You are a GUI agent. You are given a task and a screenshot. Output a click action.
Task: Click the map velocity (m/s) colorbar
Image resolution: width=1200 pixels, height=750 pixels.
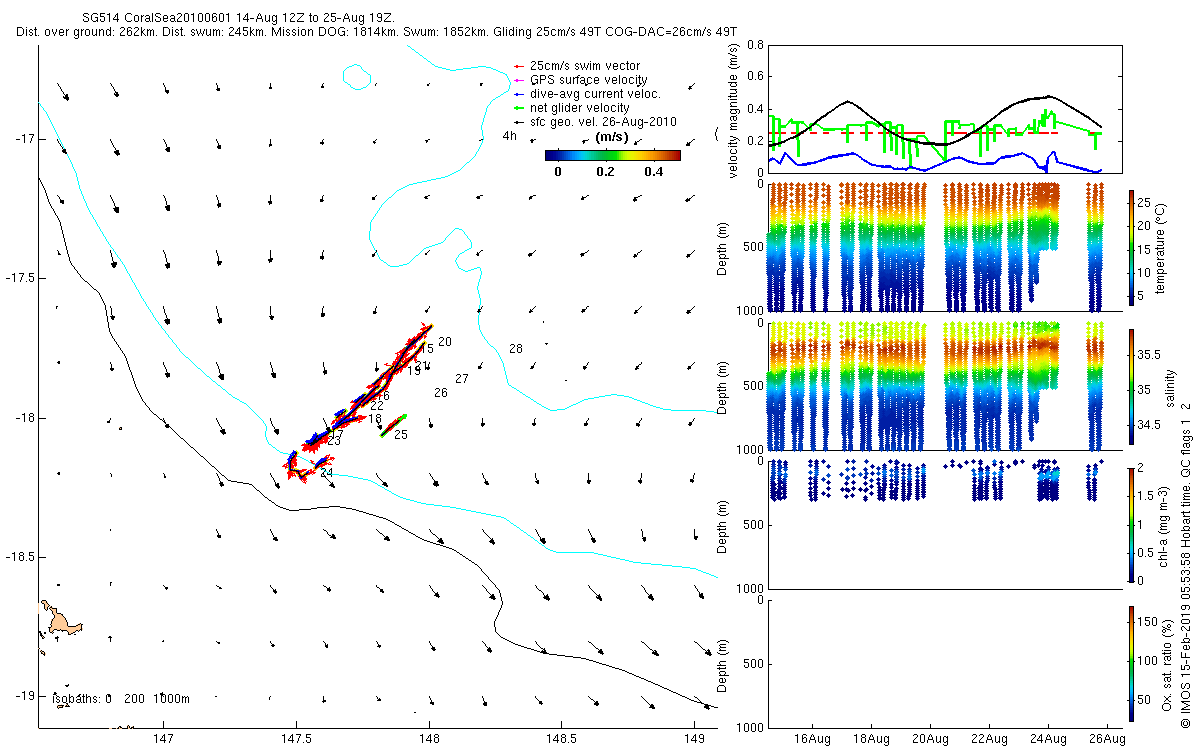click(613, 155)
